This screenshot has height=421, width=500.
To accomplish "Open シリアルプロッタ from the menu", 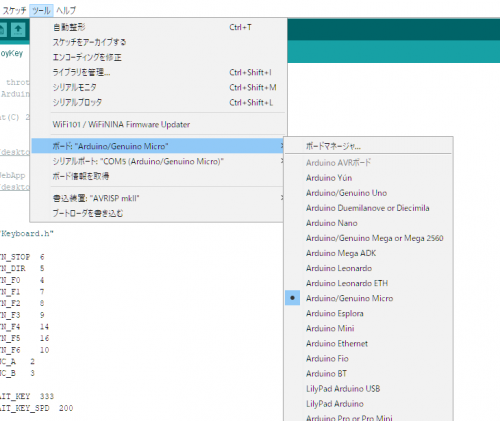I will coord(158,102).
